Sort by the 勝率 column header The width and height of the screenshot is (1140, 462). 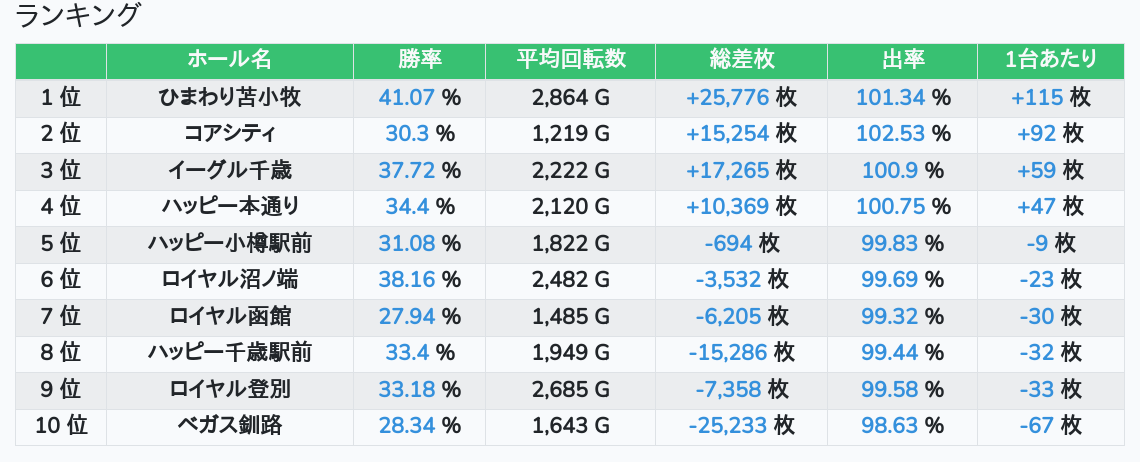pyautogui.click(x=419, y=60)
